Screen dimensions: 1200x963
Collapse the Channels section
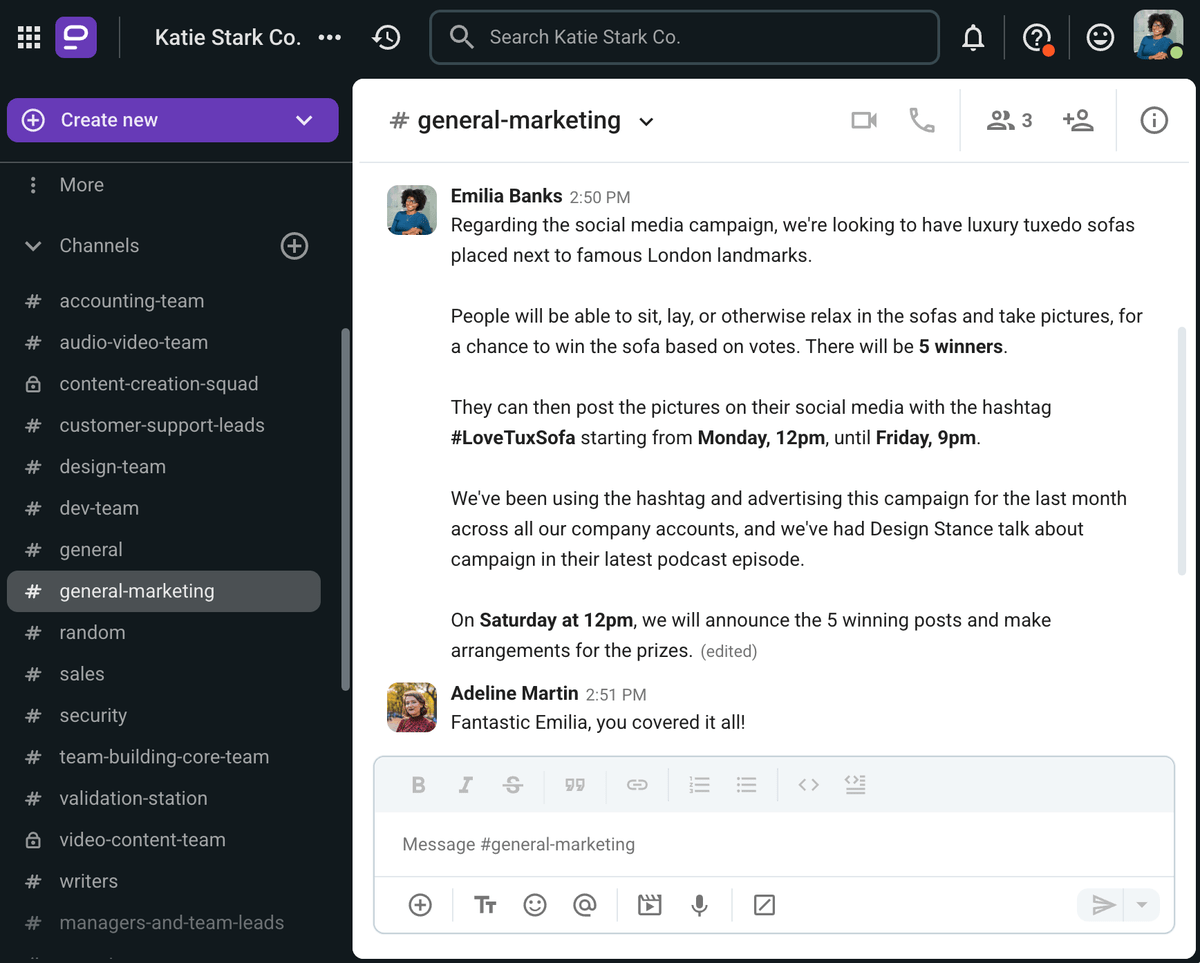(33, 246)
